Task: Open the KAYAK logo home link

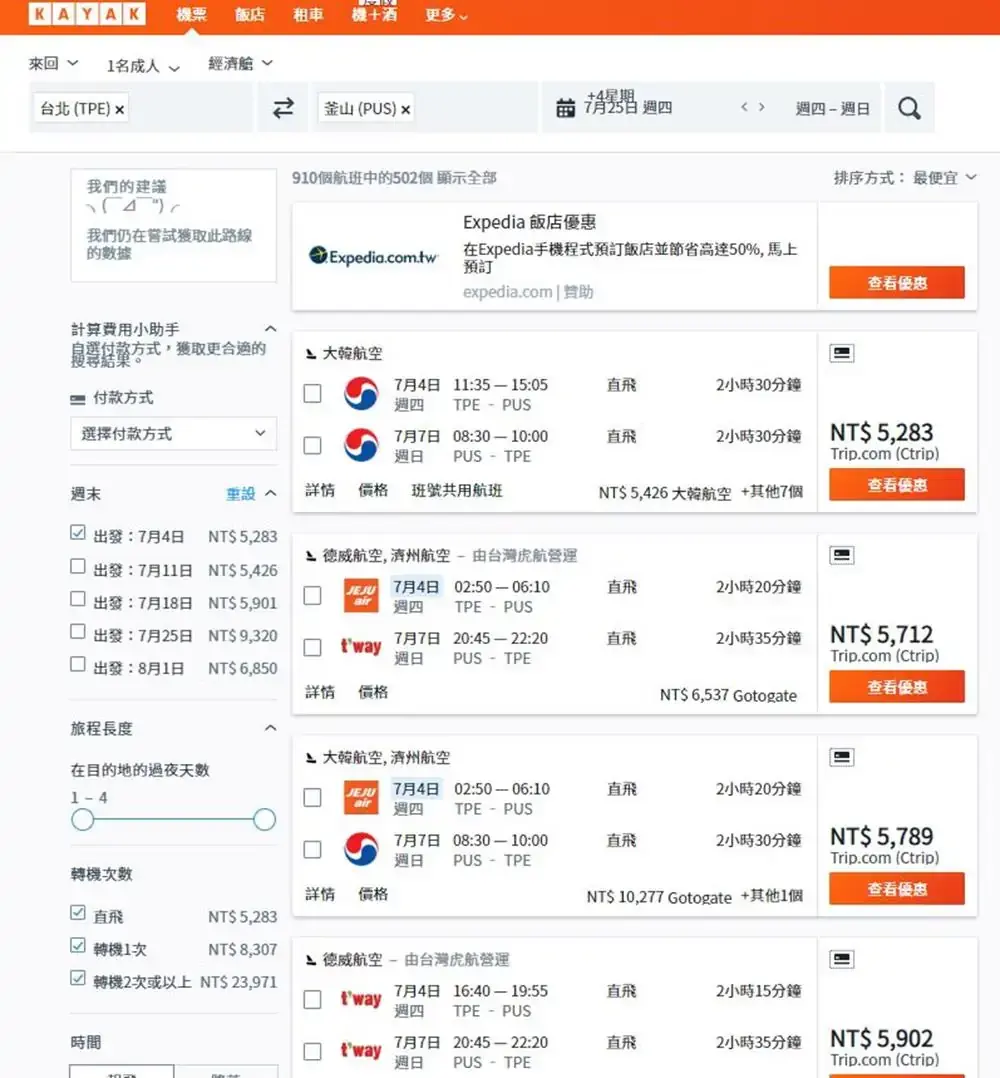Action: point(87,14)
